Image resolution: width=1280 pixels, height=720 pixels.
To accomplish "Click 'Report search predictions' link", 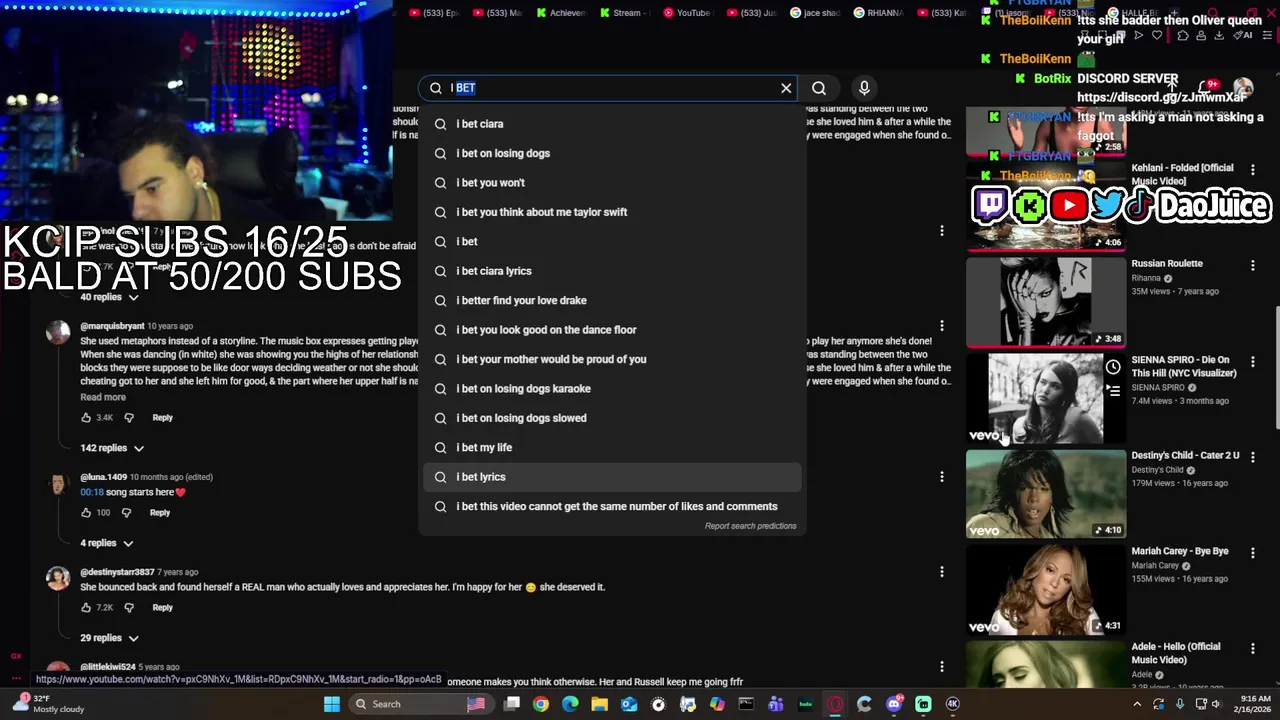I will (750, 526).
